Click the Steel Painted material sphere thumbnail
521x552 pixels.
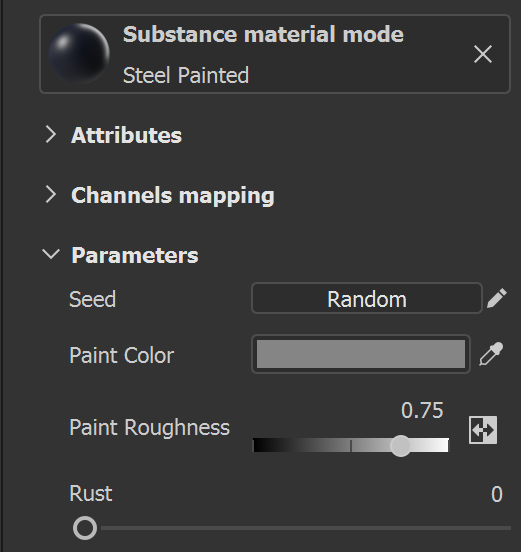click(x=79, y=54)
